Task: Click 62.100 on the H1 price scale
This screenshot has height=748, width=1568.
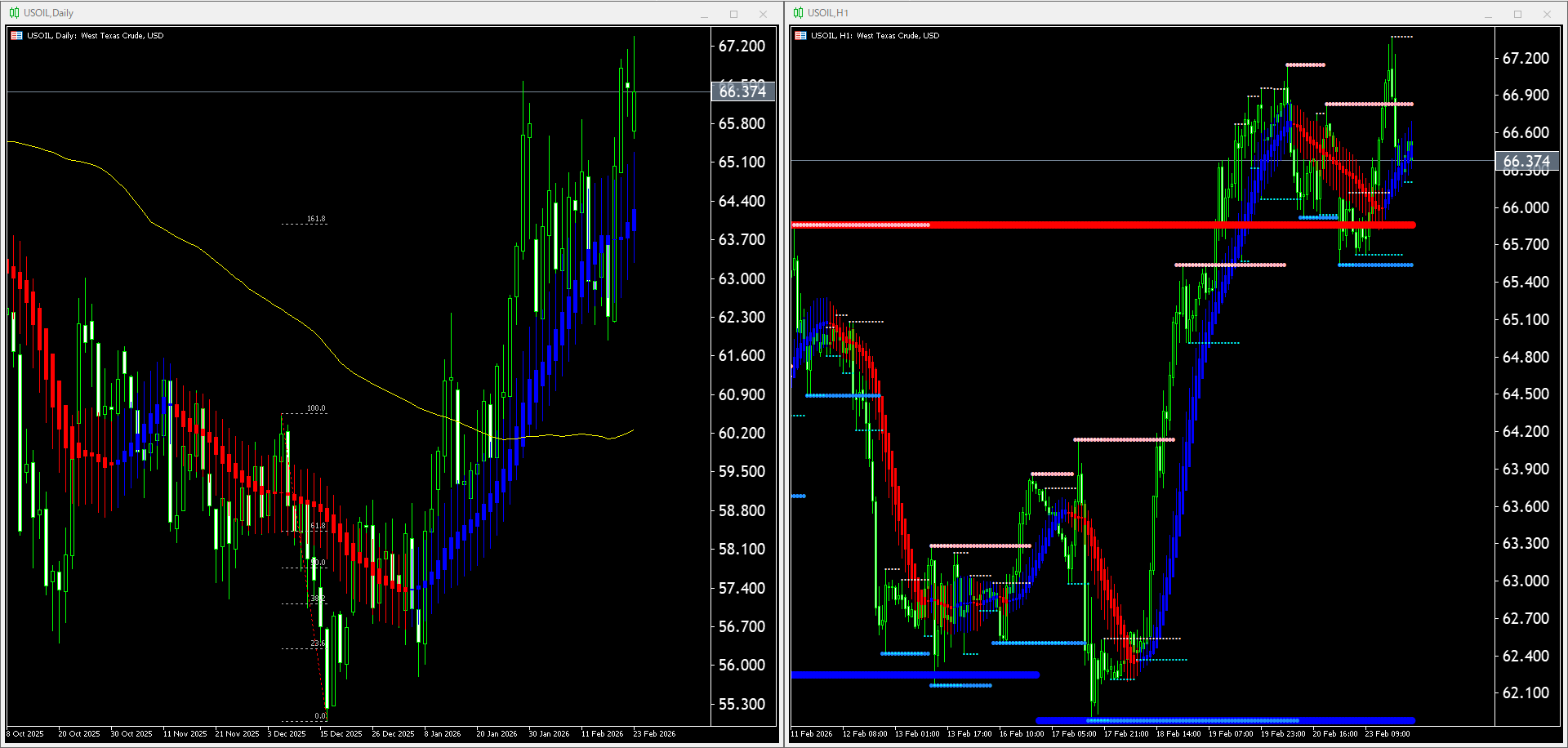Action: (x=1526, y=693)
